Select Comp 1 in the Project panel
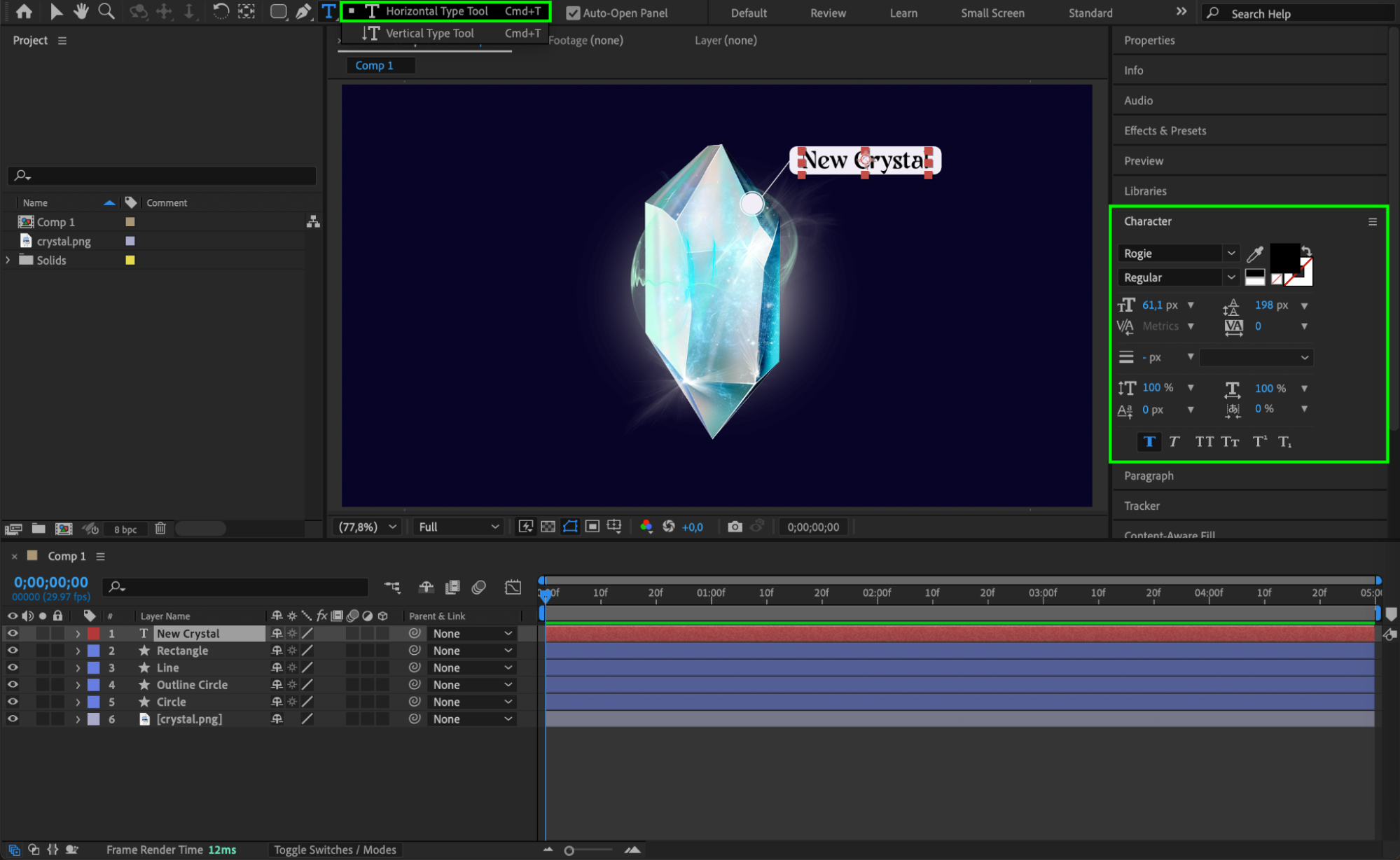 click(56, 222)
